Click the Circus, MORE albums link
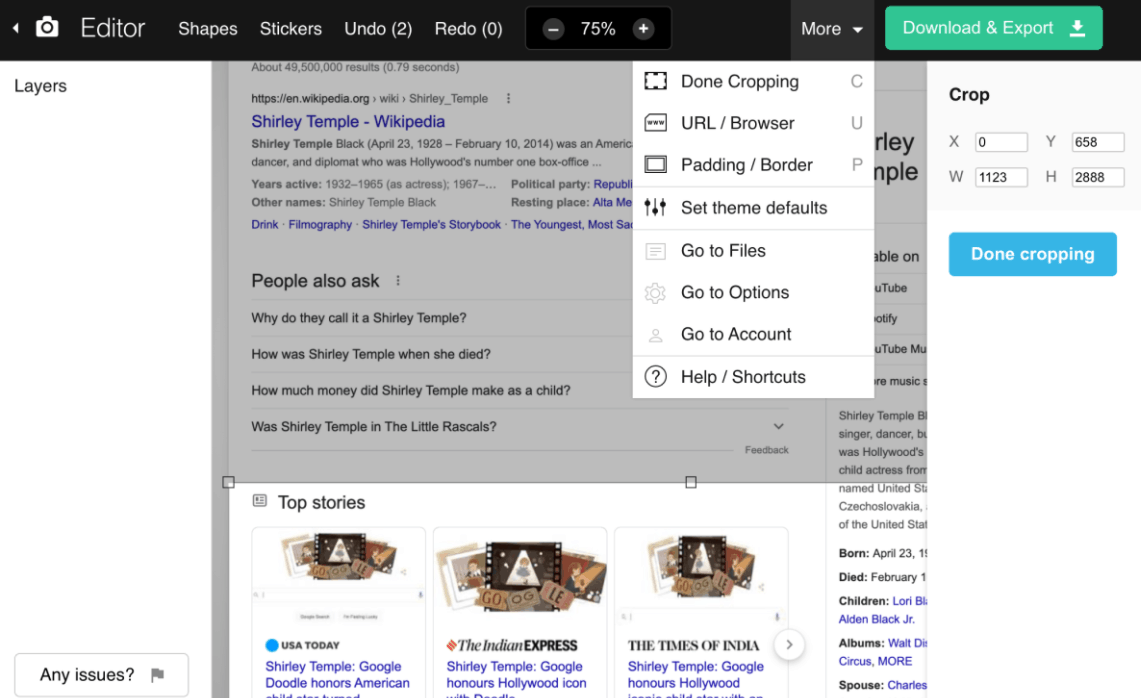The image size is (1141, 698). (x=875, y=662)
